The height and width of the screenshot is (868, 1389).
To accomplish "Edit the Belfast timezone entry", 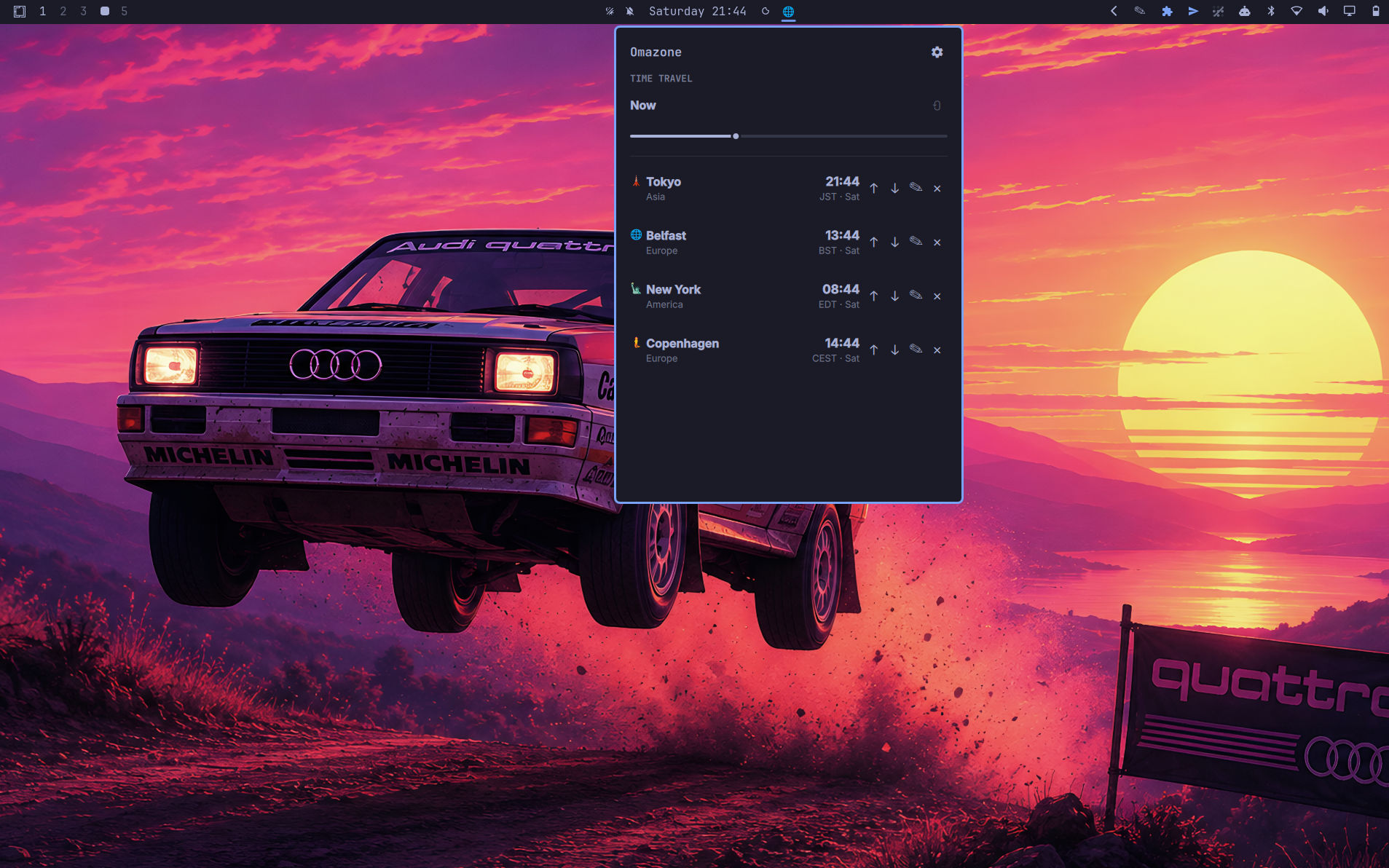I will [x=916, y=242].
